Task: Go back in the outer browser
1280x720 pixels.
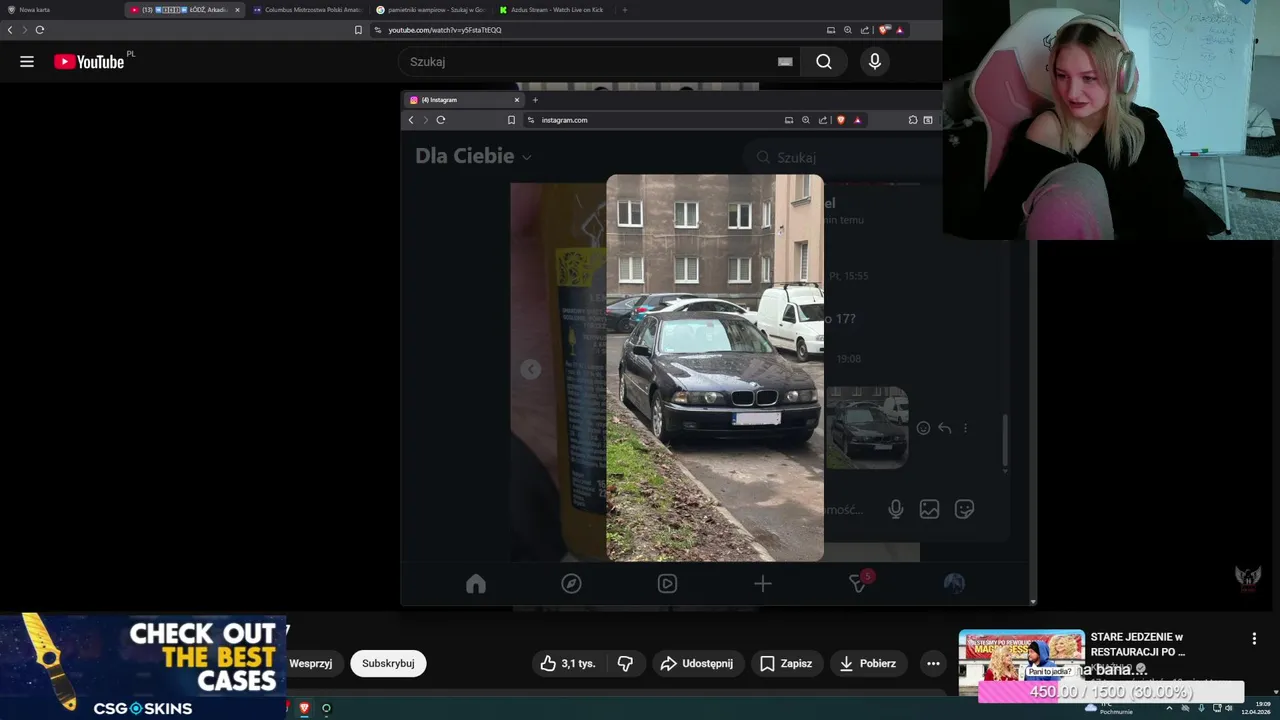Action: (10, 30)
